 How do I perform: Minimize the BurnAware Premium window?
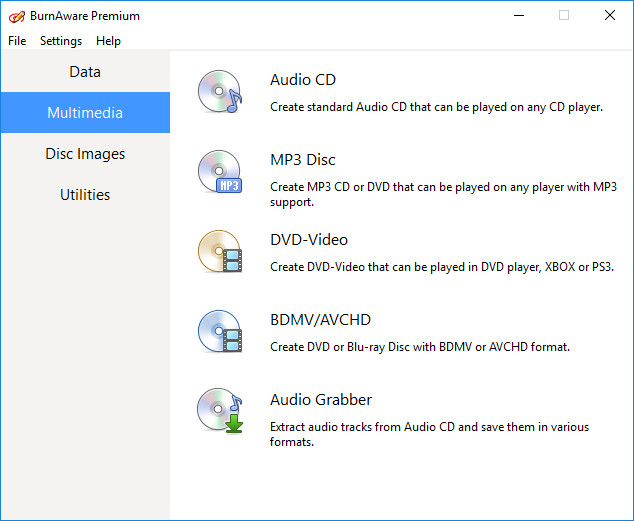(x=519, y=16)
